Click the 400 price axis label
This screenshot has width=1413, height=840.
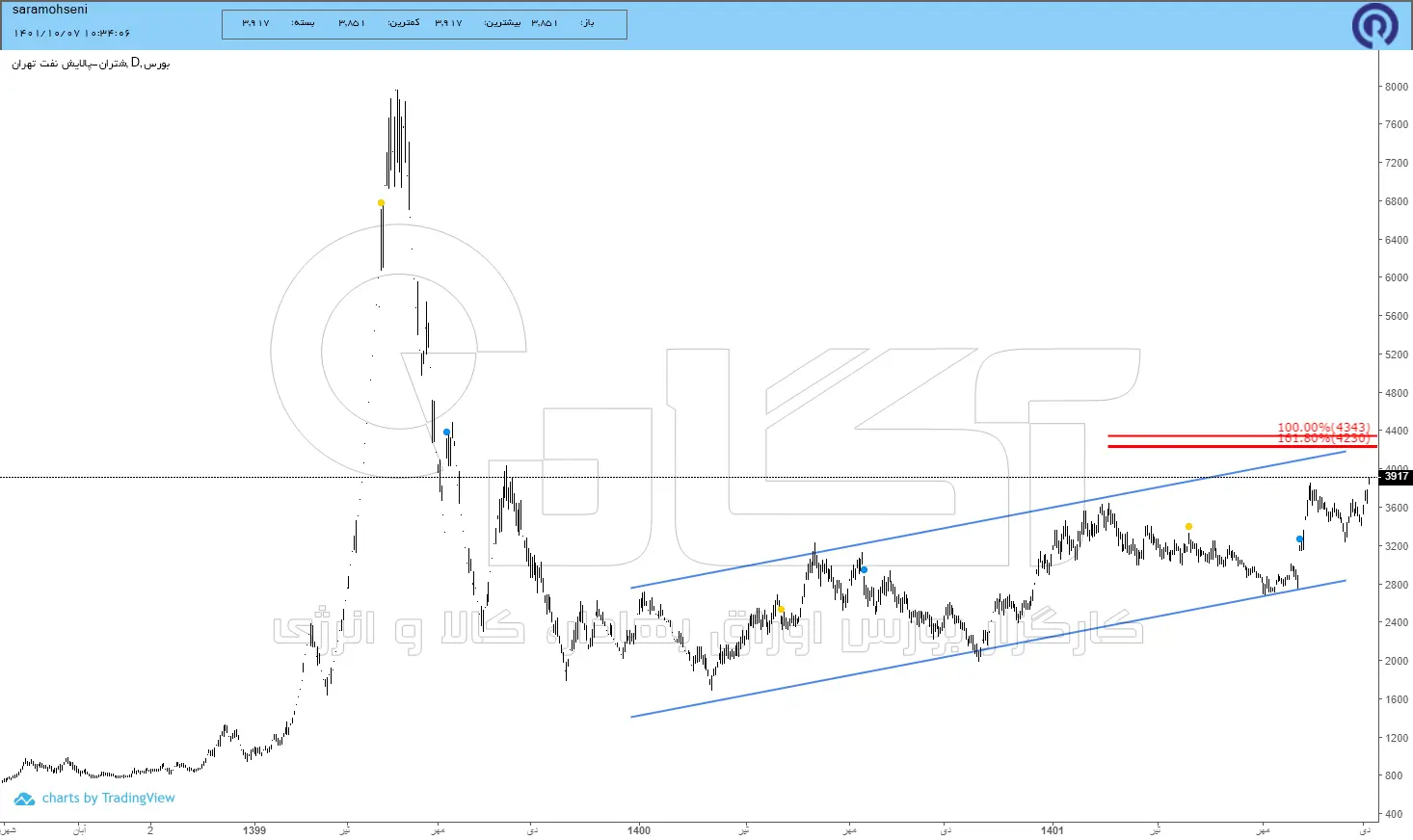click(x=1394, y=815)
